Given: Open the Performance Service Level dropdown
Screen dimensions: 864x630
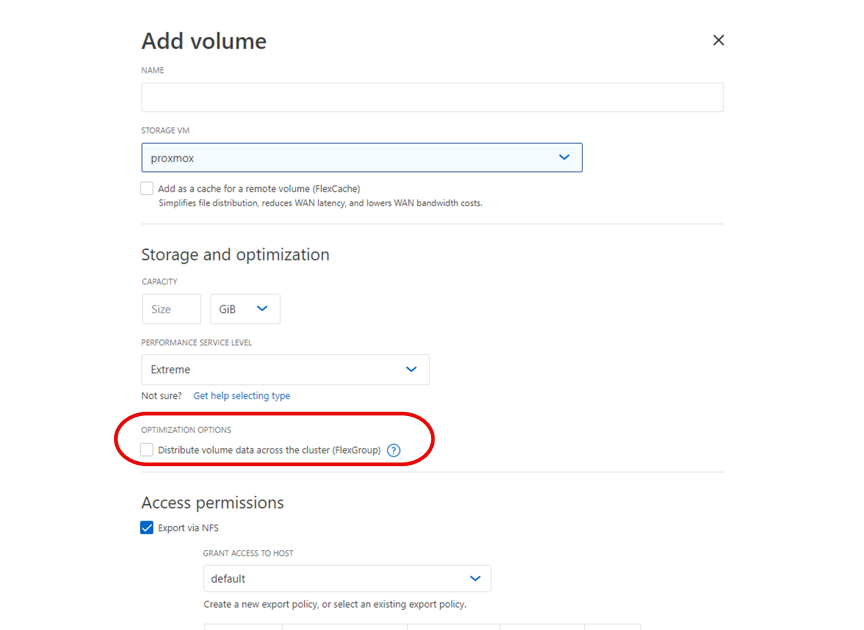Looking at the screenshot, I should (285, 369).
